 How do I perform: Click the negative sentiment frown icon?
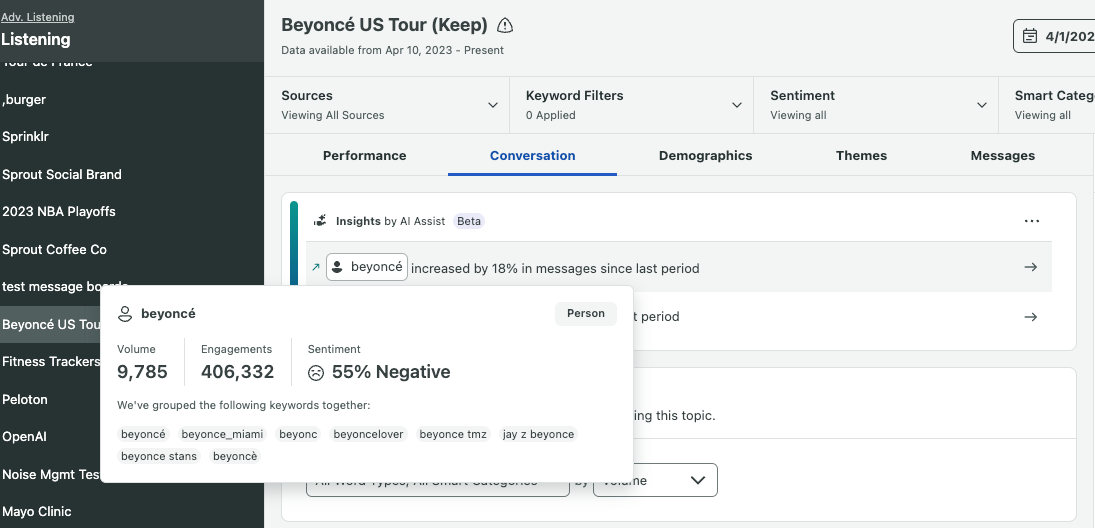316,373
